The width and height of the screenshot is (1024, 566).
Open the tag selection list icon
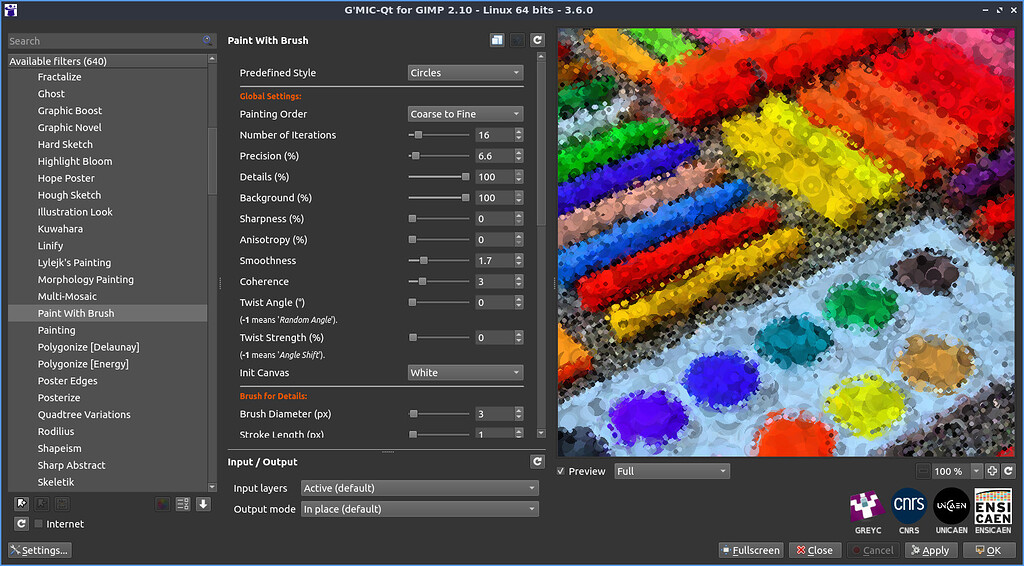tap(183, 503)
